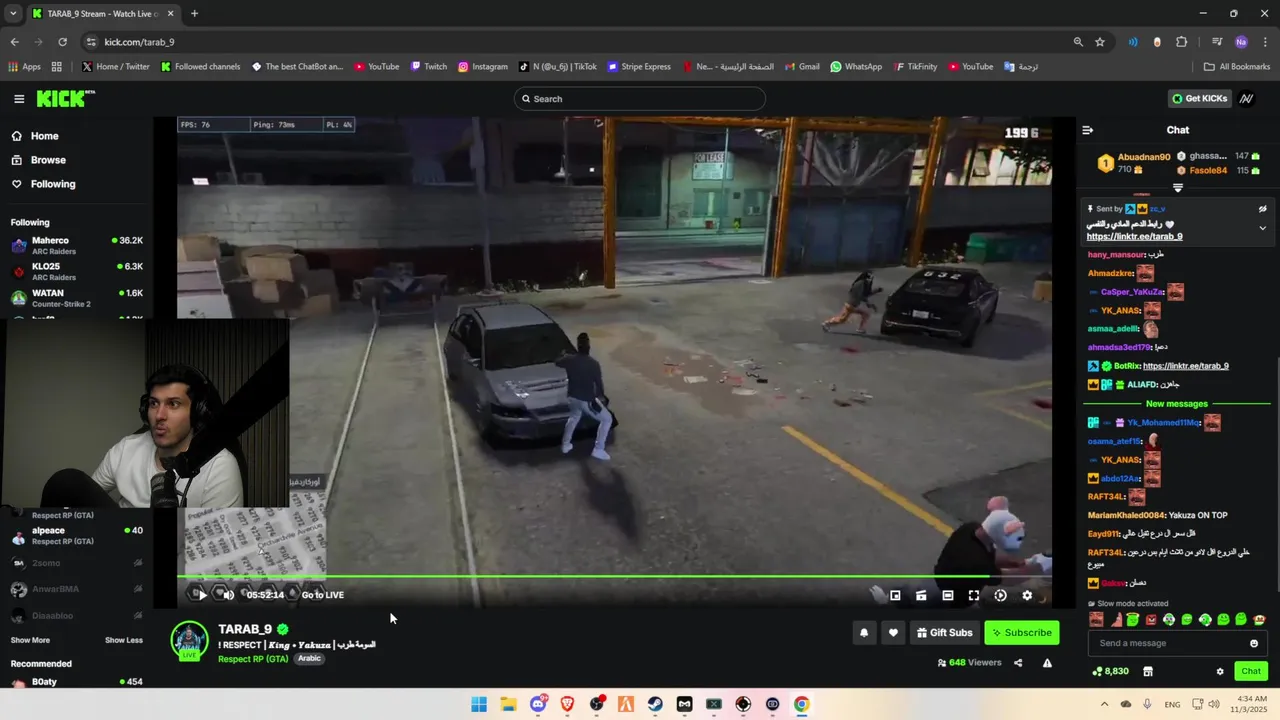This screenshot has width=1280, height=720.
Task: Open the linktr.ee/tarab_9 pinned link
Action: [1134, 237]
